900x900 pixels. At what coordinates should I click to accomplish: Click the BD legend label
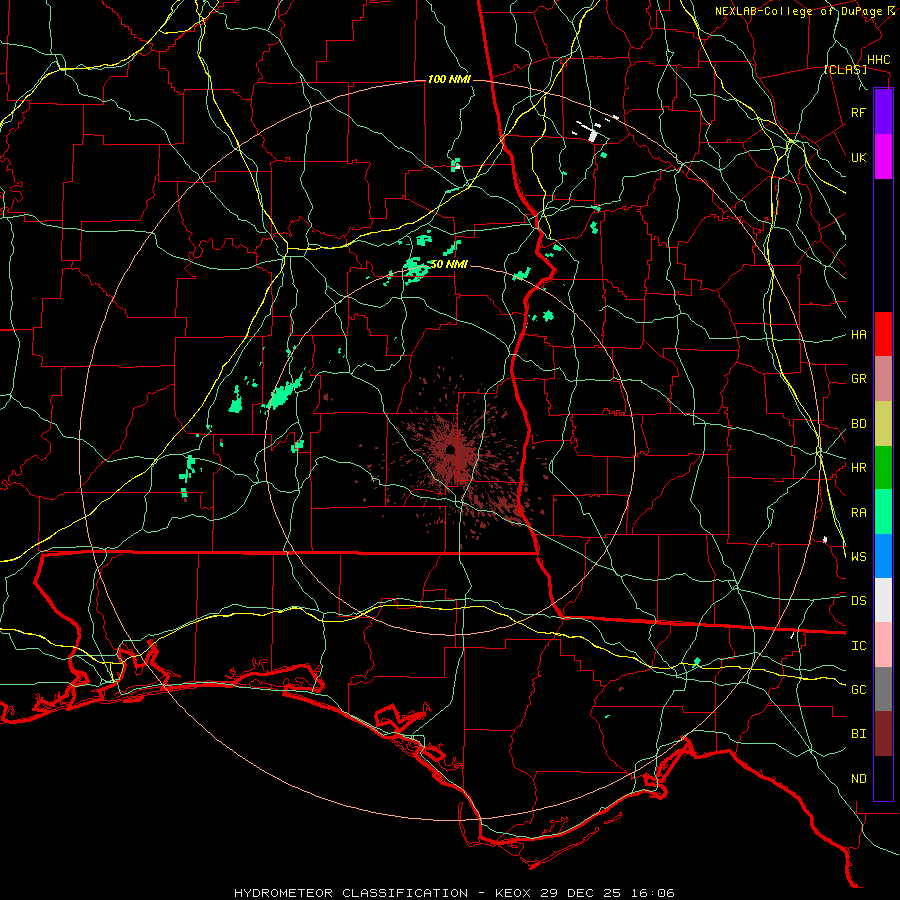(858, 424)
